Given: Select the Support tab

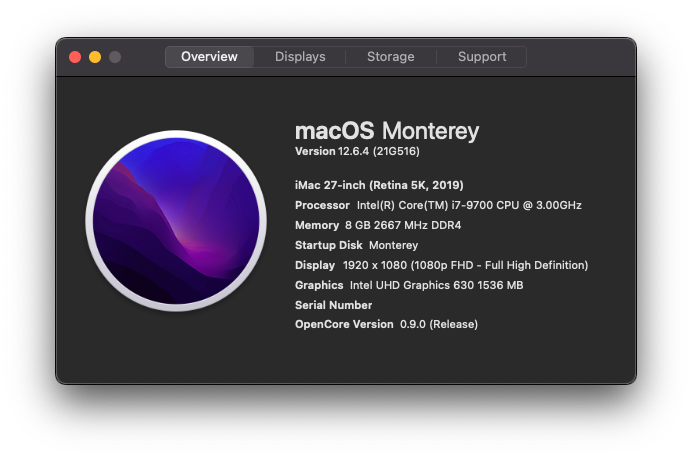Looking at the screenshot, I should tap(482, 57).
